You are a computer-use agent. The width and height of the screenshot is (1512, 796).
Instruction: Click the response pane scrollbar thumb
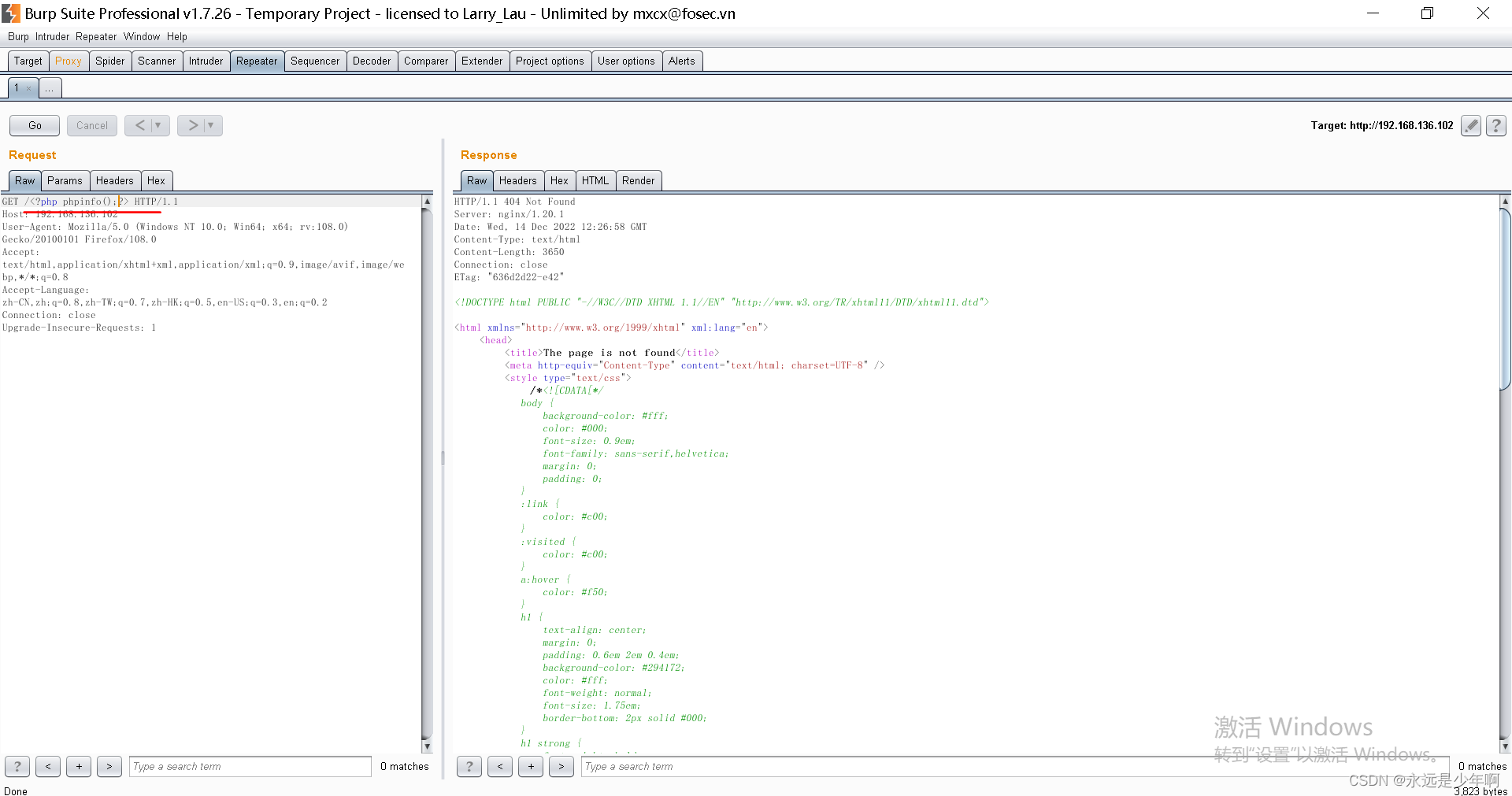[x=1505, y=299]
